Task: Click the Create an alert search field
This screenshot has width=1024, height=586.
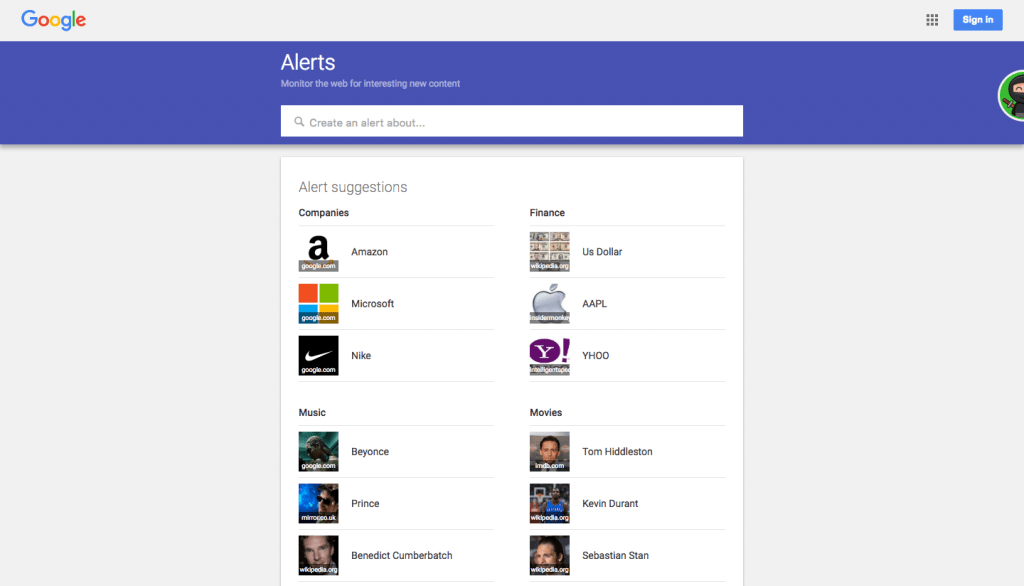Action: click(x=511, y=122)
